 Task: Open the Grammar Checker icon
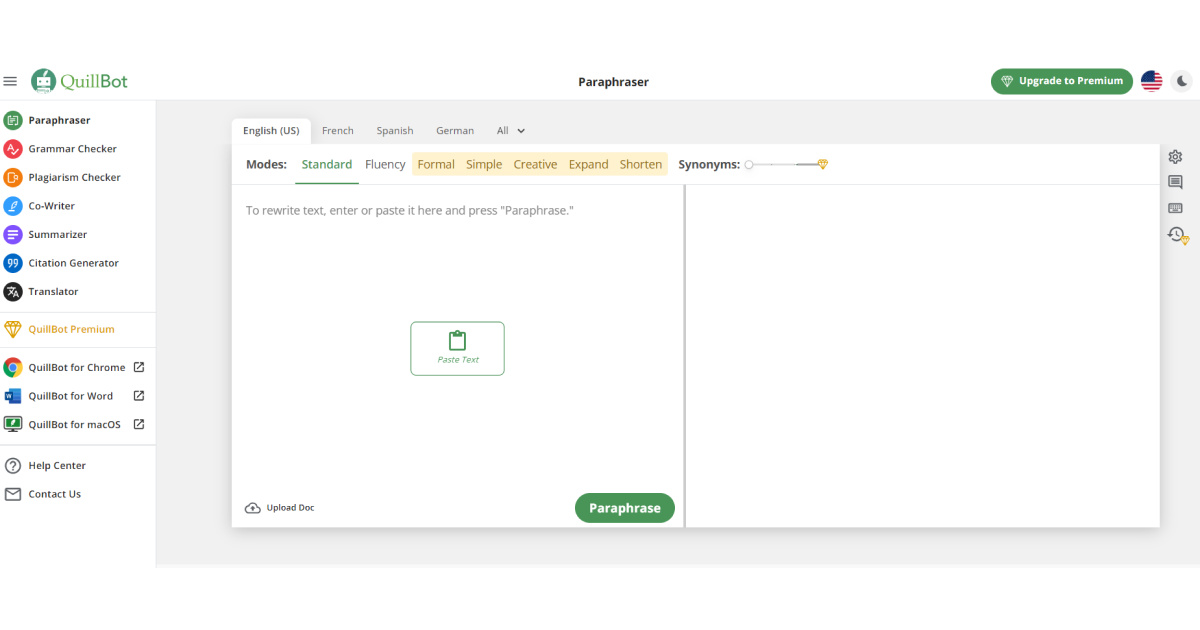[x=12, y=149]
